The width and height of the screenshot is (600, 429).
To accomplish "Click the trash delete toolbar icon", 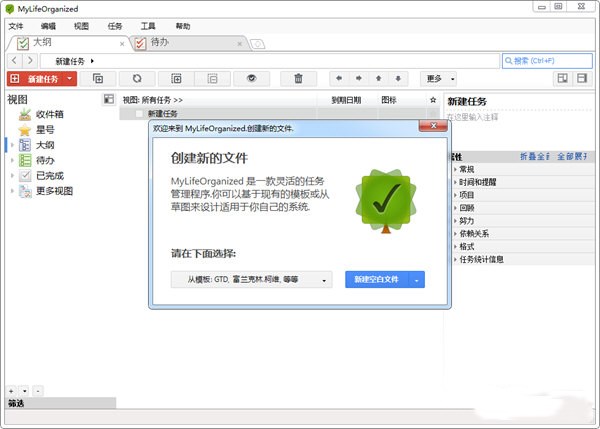I will pos(298,79).
